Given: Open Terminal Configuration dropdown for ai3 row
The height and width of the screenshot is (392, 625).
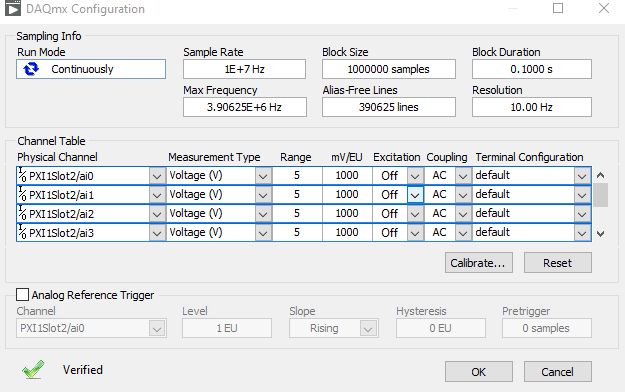Looking at the screenshot, I should (x=582, y=233).
